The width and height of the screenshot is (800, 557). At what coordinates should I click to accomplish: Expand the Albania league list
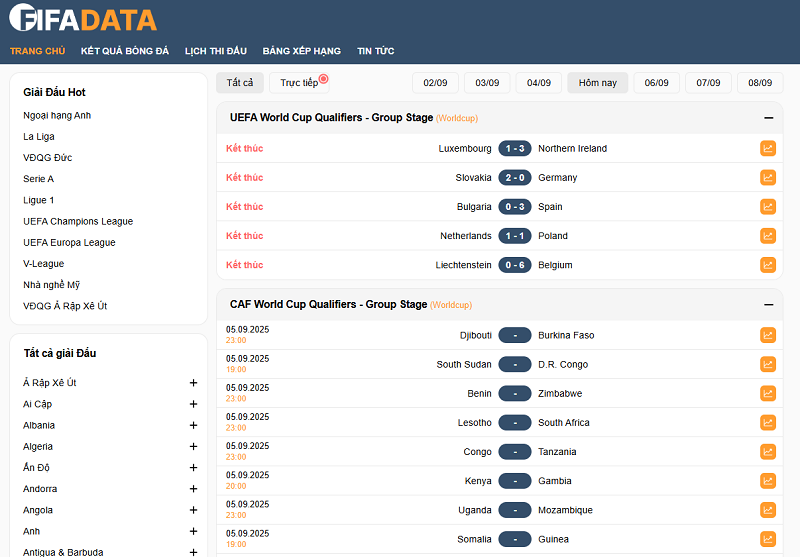[193, 425]
